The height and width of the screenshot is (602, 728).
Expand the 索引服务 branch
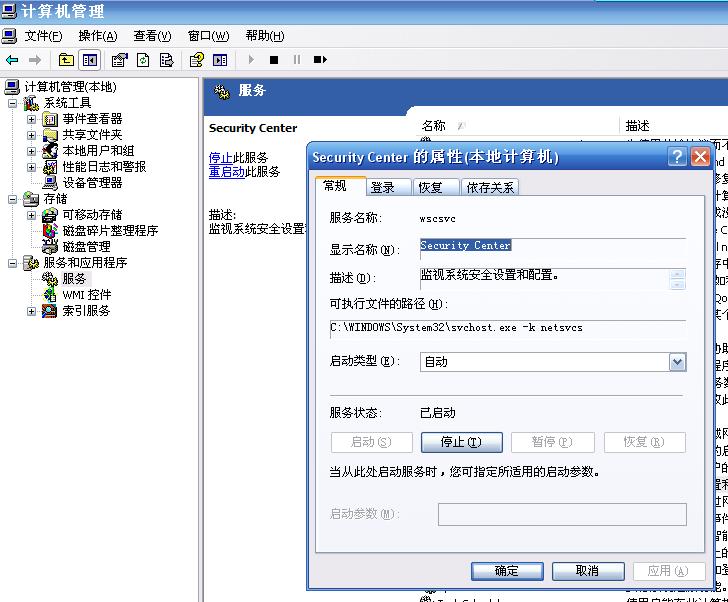[31, 311]
